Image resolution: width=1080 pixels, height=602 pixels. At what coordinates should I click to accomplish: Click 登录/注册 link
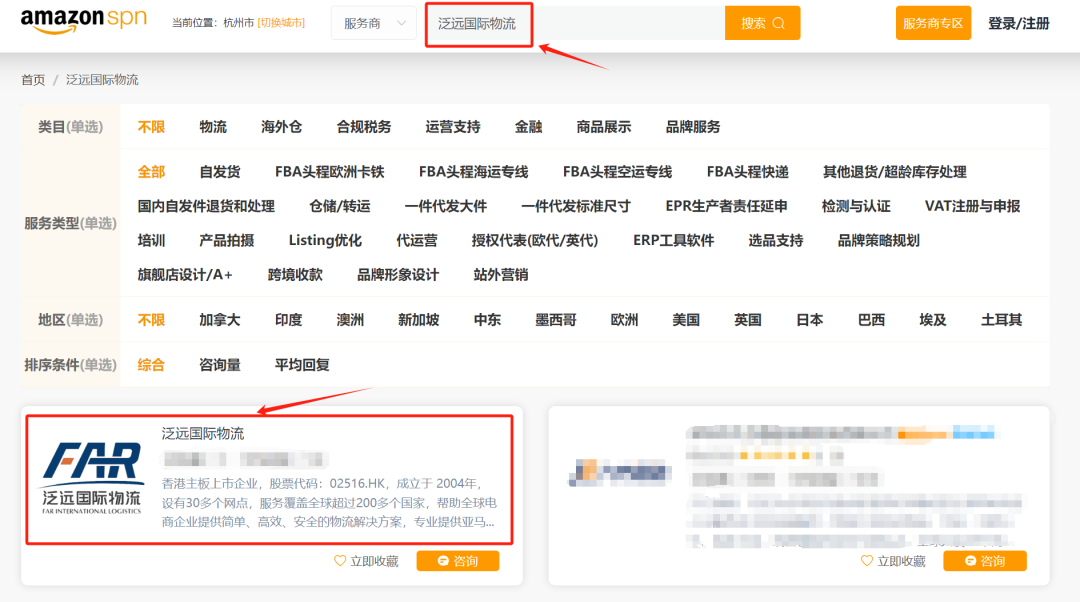[1018, 23]
